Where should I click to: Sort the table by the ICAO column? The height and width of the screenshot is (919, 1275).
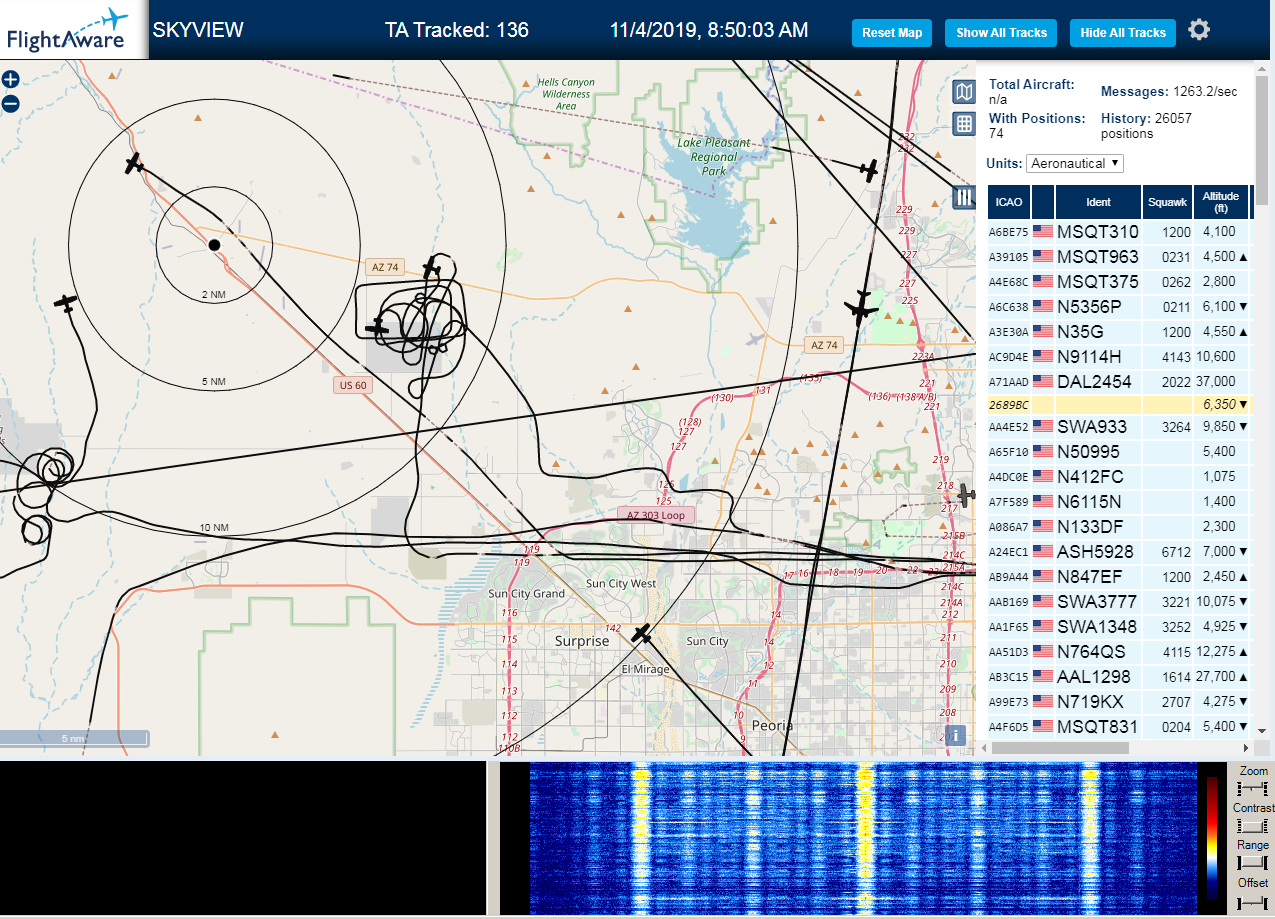(x=1009, y=202)
